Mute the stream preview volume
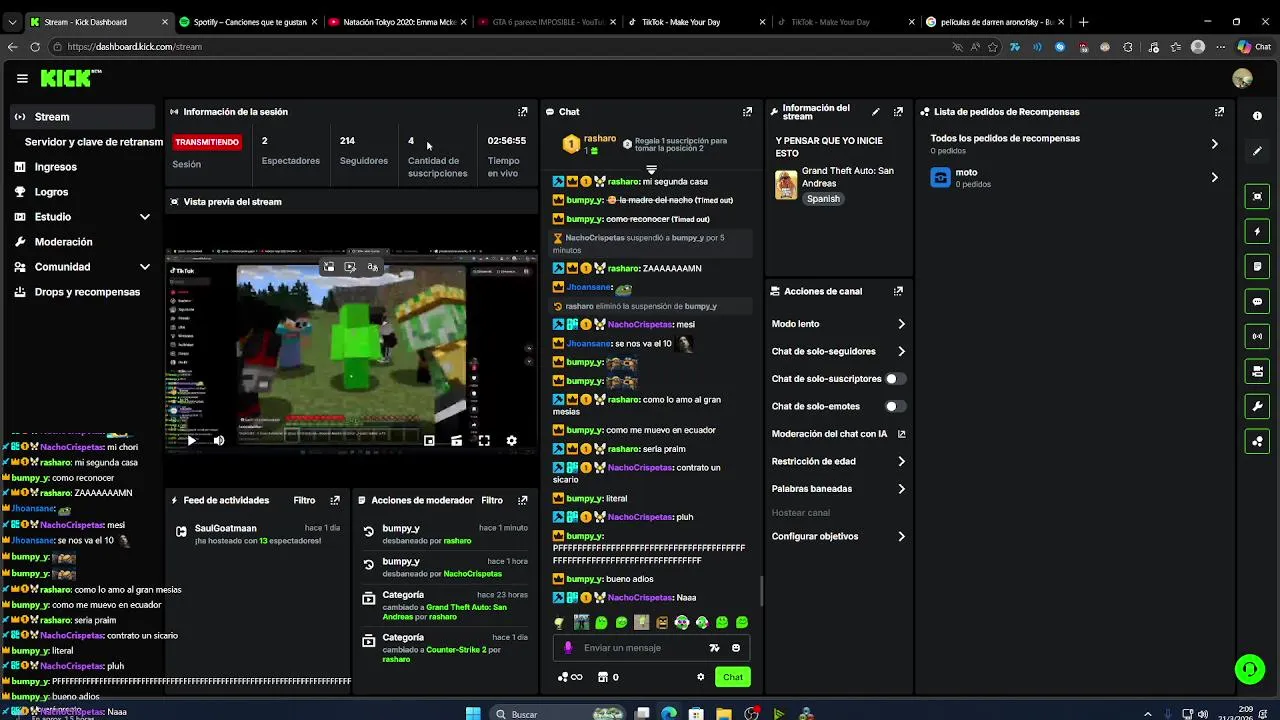 click(x=219, y=440)
